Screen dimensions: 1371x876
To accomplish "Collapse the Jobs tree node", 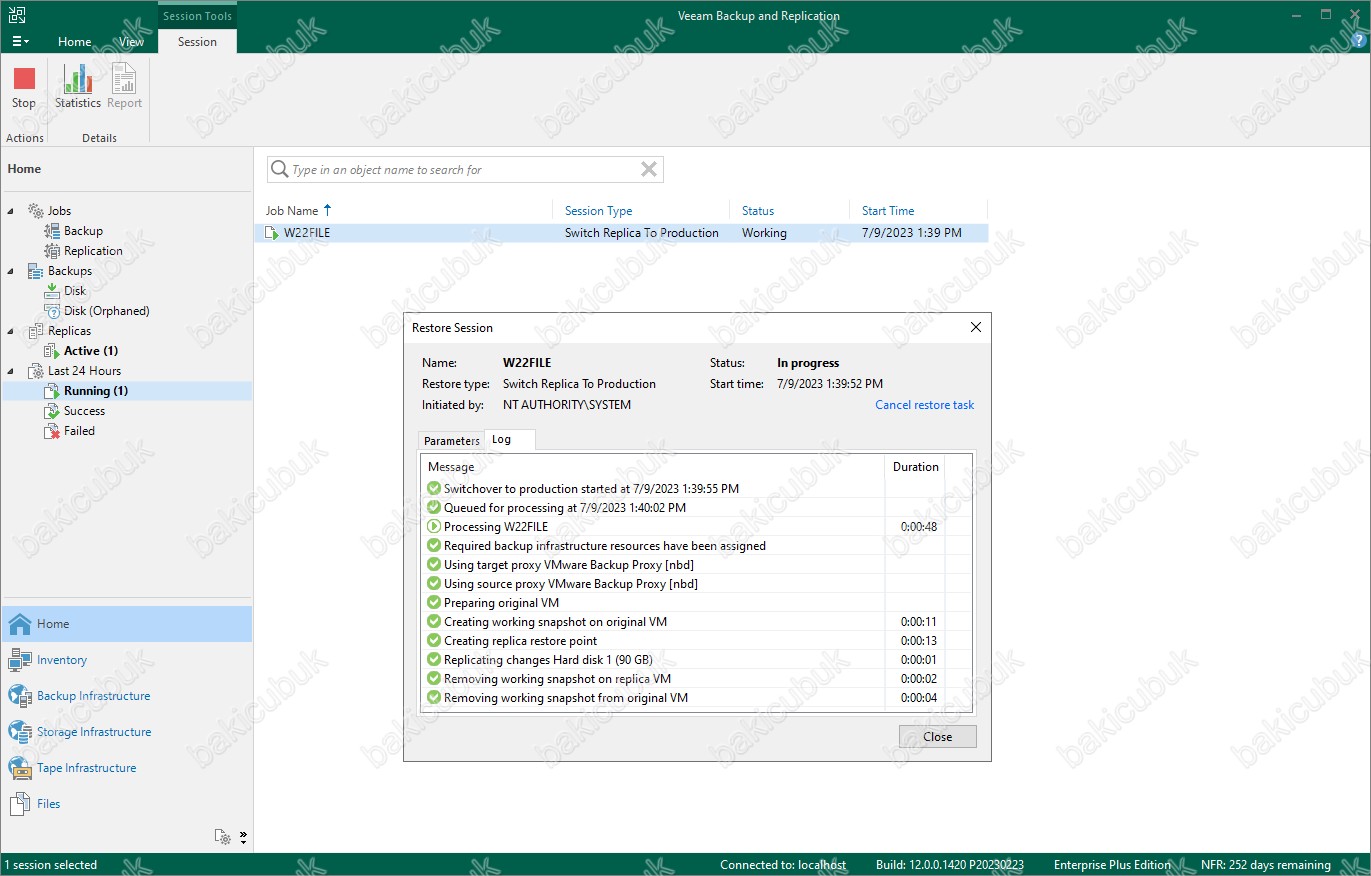I will click(x=11, y=211).
